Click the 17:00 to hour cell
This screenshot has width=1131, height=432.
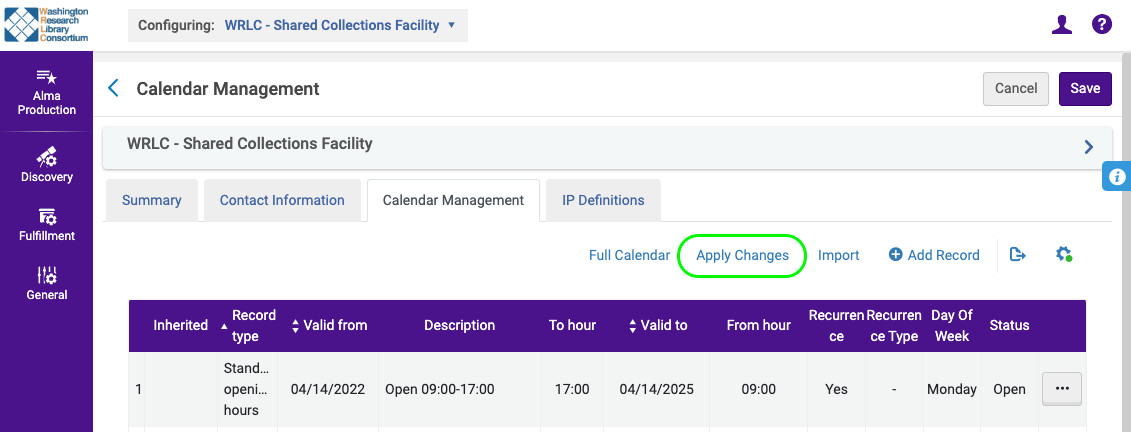572,389
